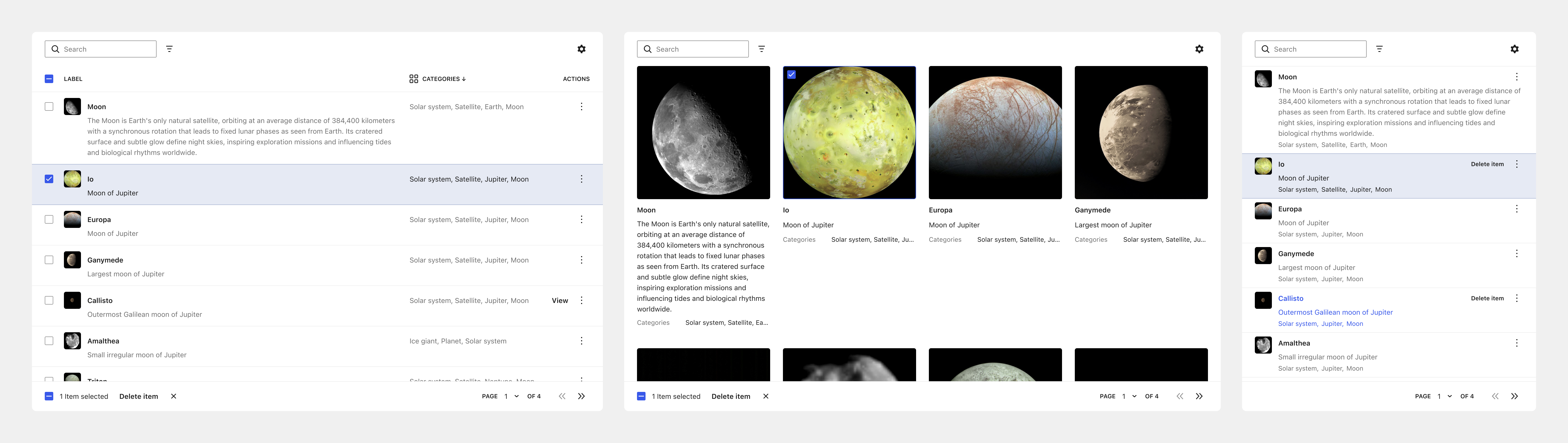Open the more-actions dots for Io table row
The image size is (1568, 443).
coord(581,179)
